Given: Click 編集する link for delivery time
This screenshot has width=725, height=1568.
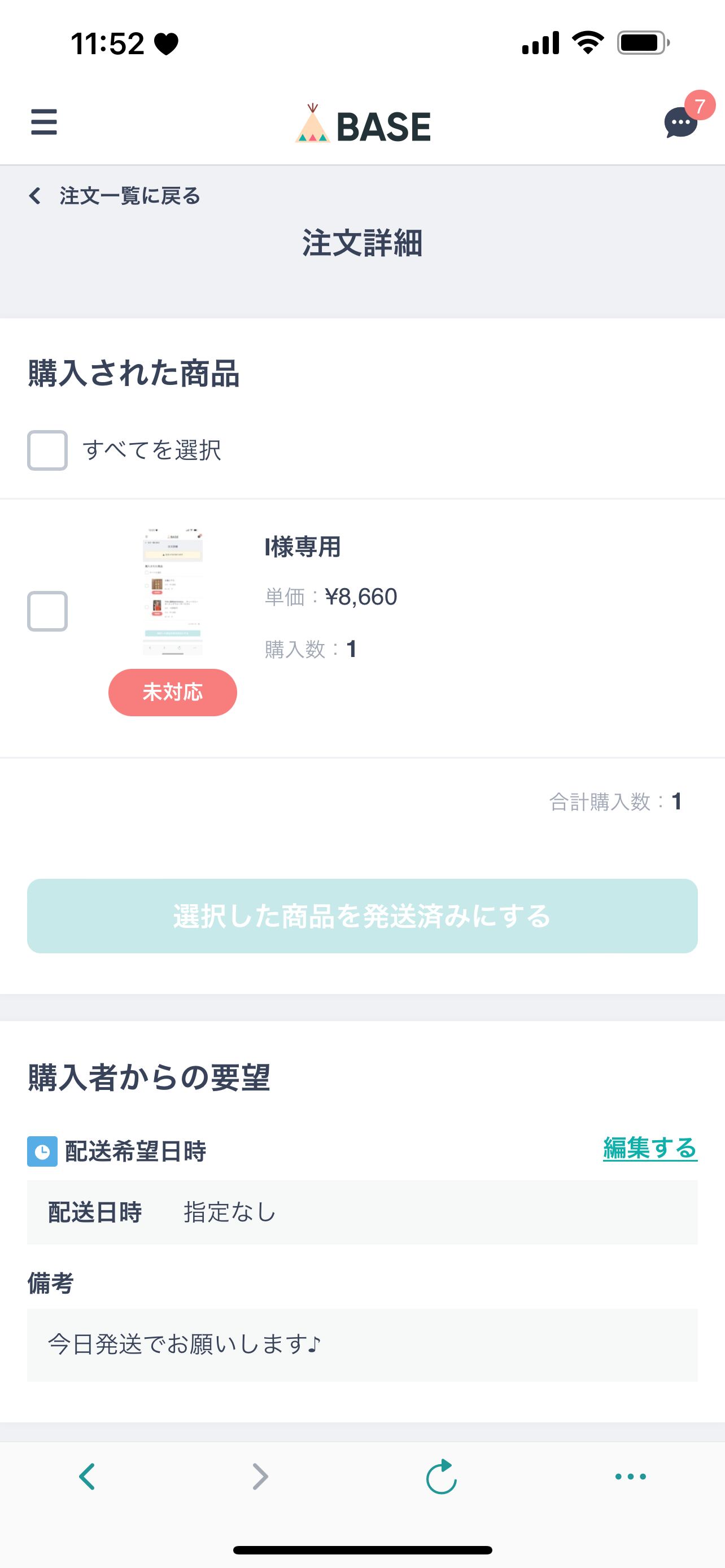Looking at the screenshot, I should [x=649, y=1149].
